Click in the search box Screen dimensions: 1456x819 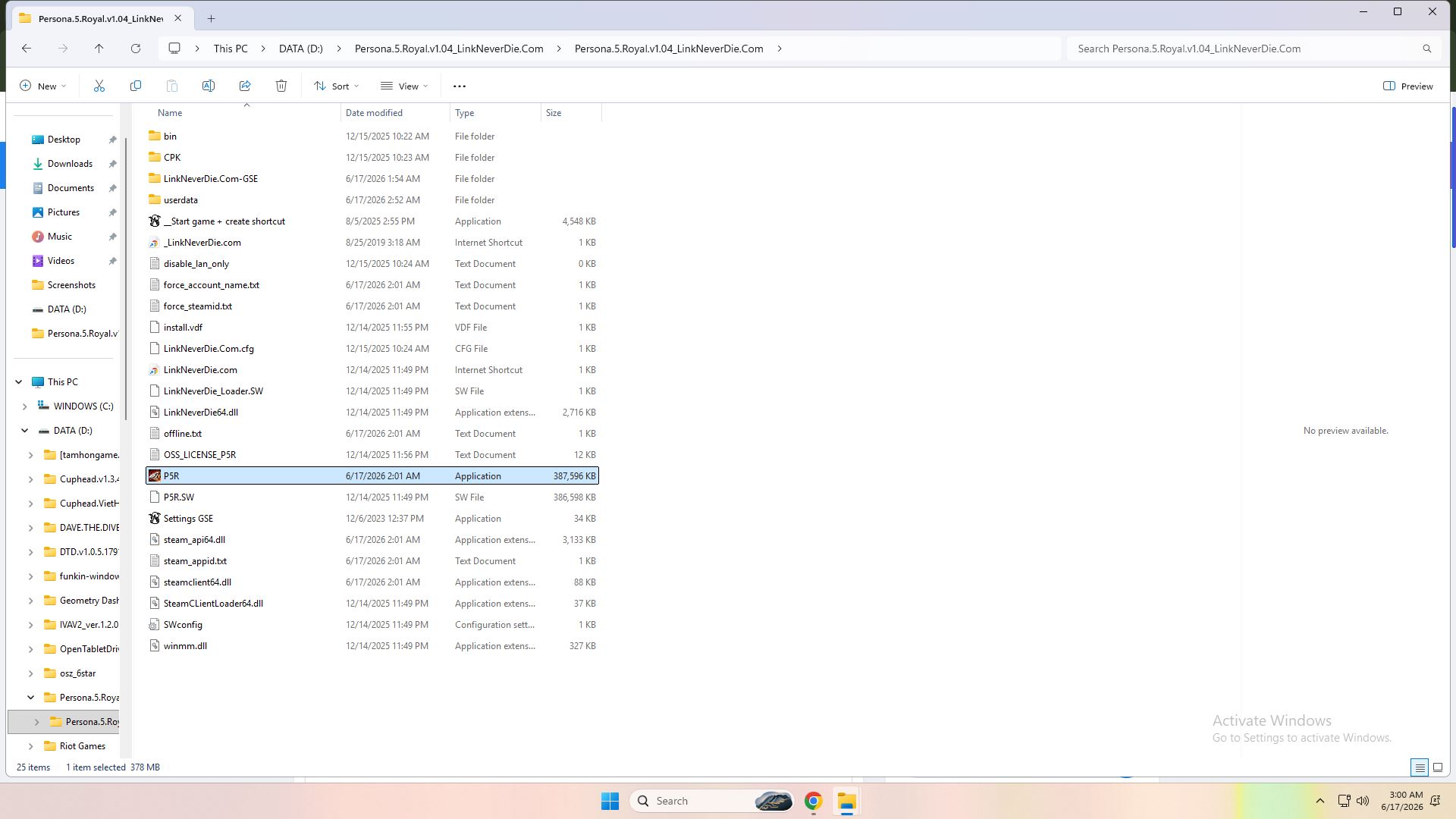click(1244, 49)
